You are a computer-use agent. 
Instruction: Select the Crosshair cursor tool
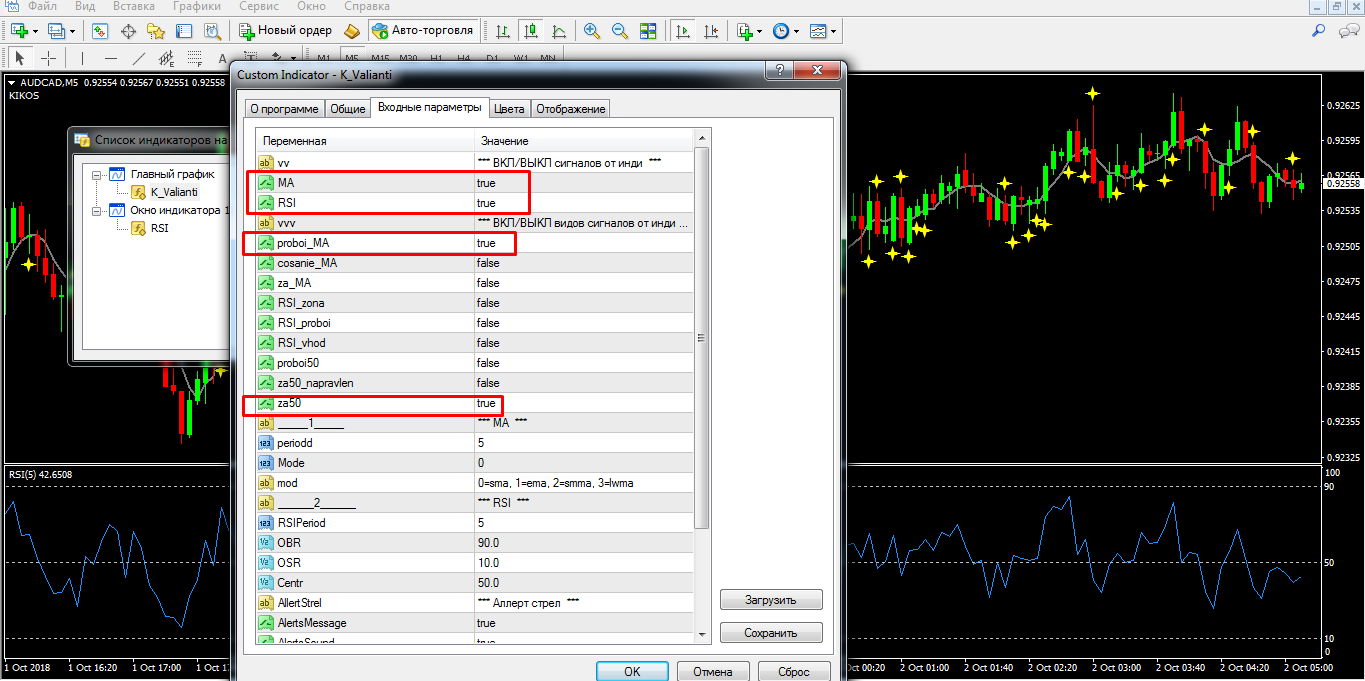click(47, 58)
